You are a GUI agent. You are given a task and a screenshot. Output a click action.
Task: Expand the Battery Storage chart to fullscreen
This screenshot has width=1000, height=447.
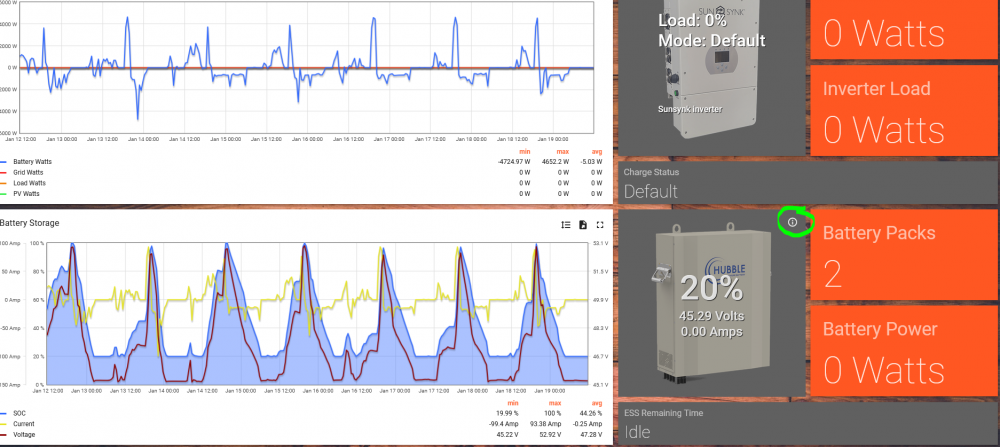click(x=599, y=224)
